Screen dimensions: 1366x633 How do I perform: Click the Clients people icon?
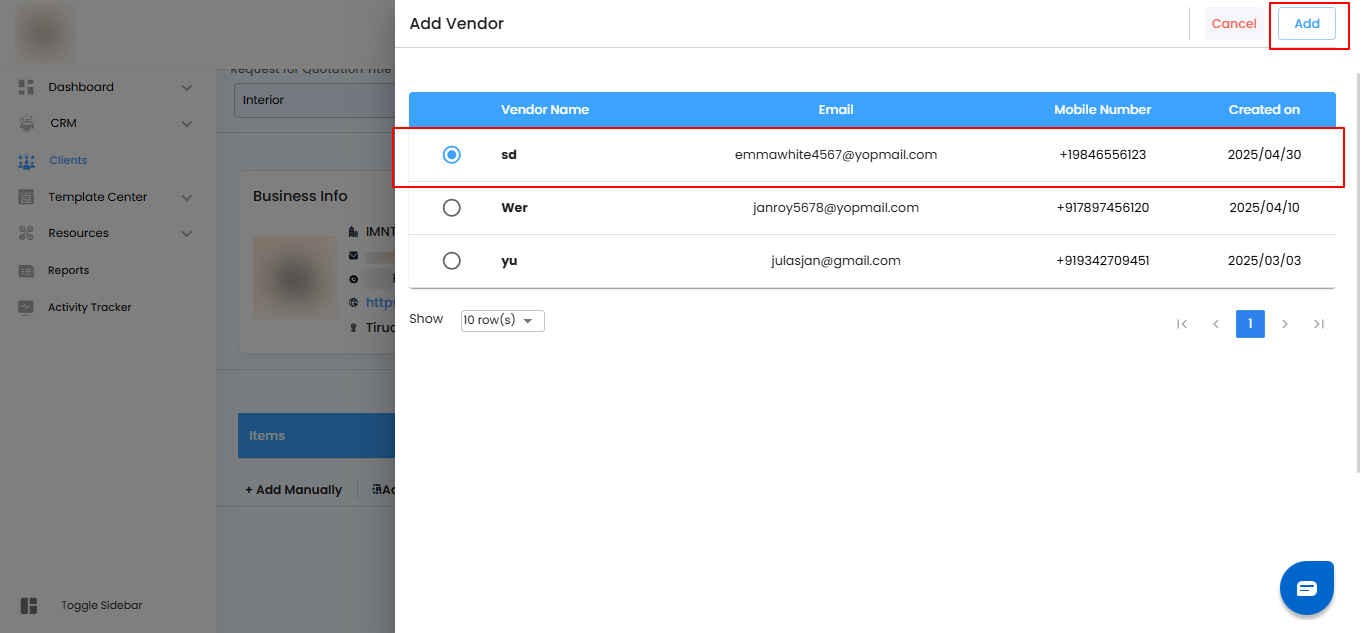[27, 160]
